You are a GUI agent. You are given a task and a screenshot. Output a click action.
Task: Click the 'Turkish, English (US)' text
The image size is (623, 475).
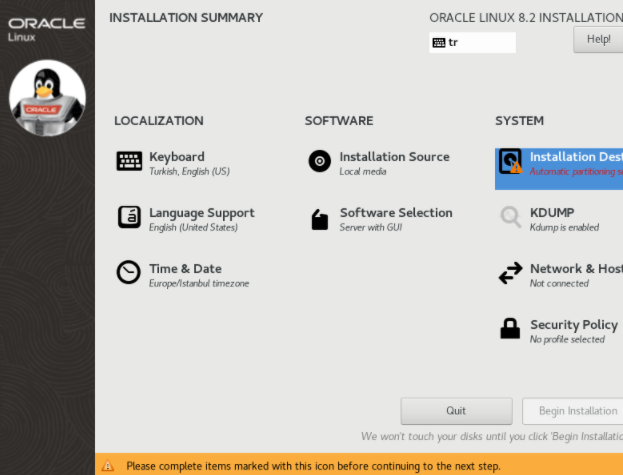190,172
